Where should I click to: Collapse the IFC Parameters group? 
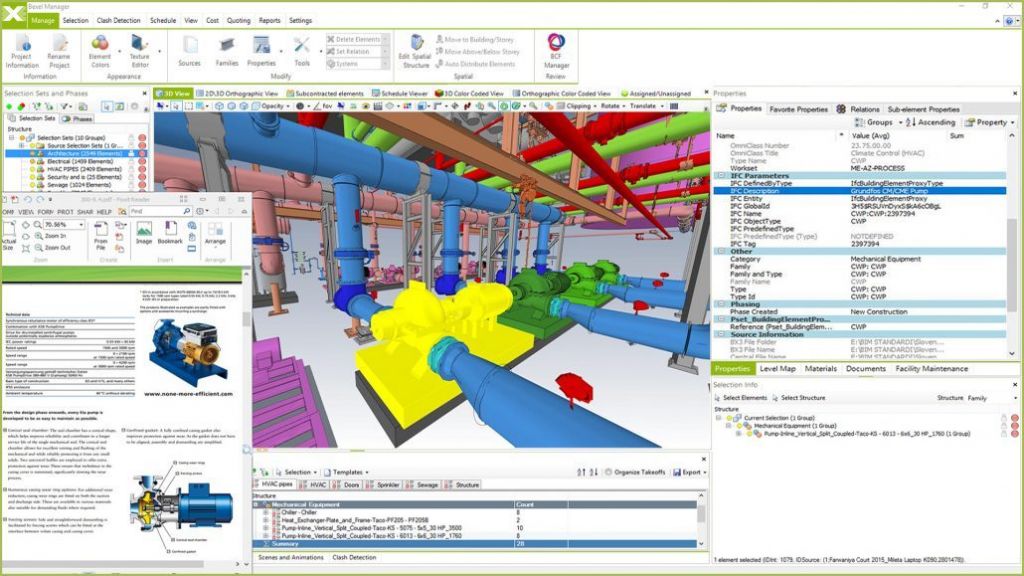click(x=722, y=176)
